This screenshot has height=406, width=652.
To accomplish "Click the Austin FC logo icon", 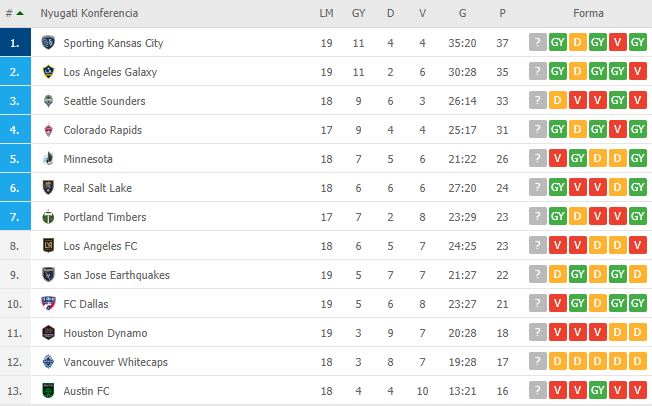I will click(x=48, y=391).
